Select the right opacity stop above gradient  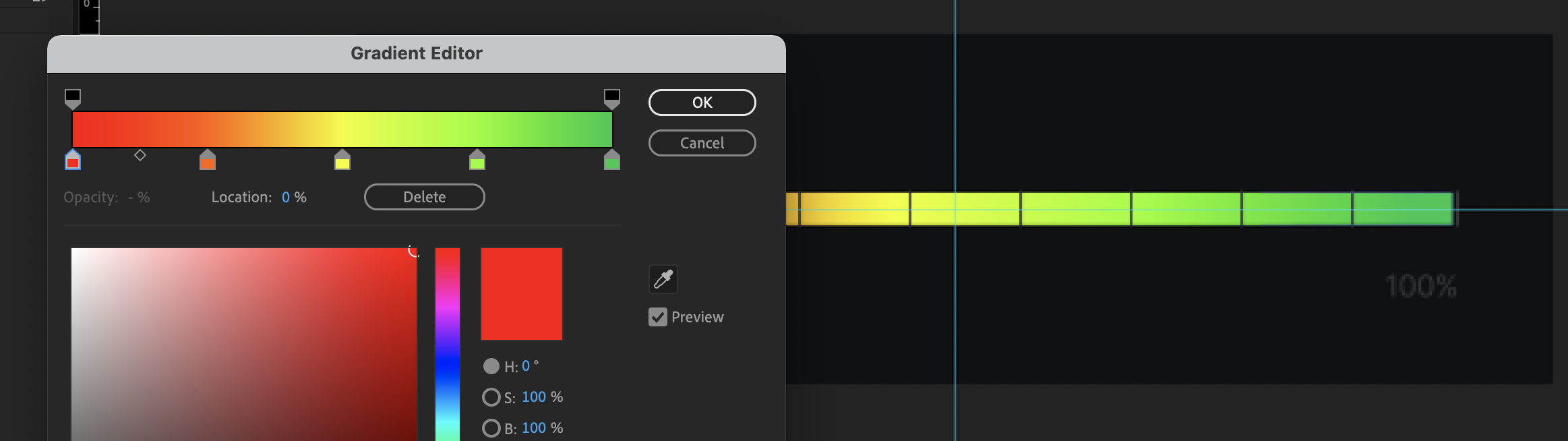click(x=611, y=98)
